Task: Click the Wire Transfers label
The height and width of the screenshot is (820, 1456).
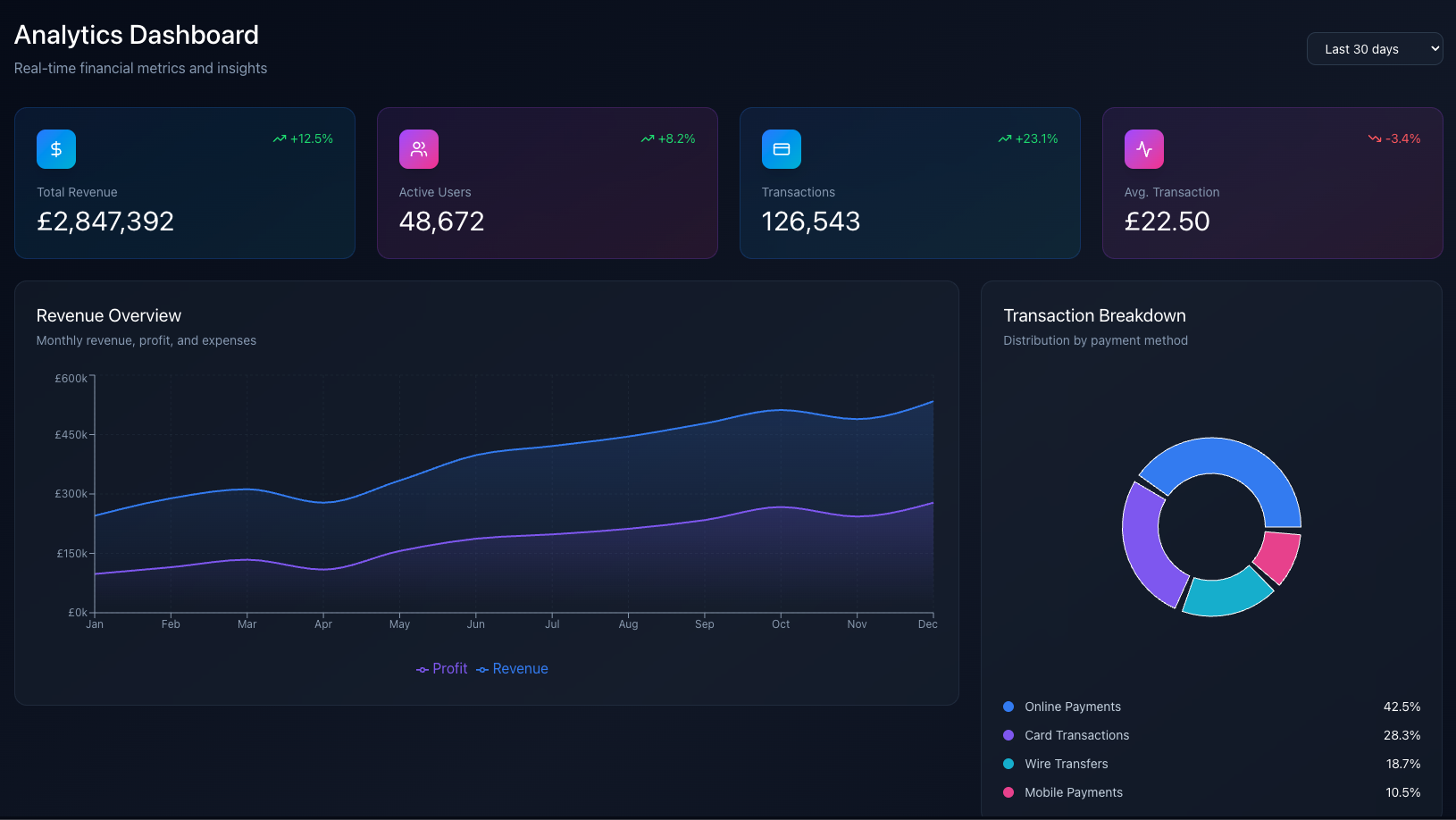Action: 1066,764
